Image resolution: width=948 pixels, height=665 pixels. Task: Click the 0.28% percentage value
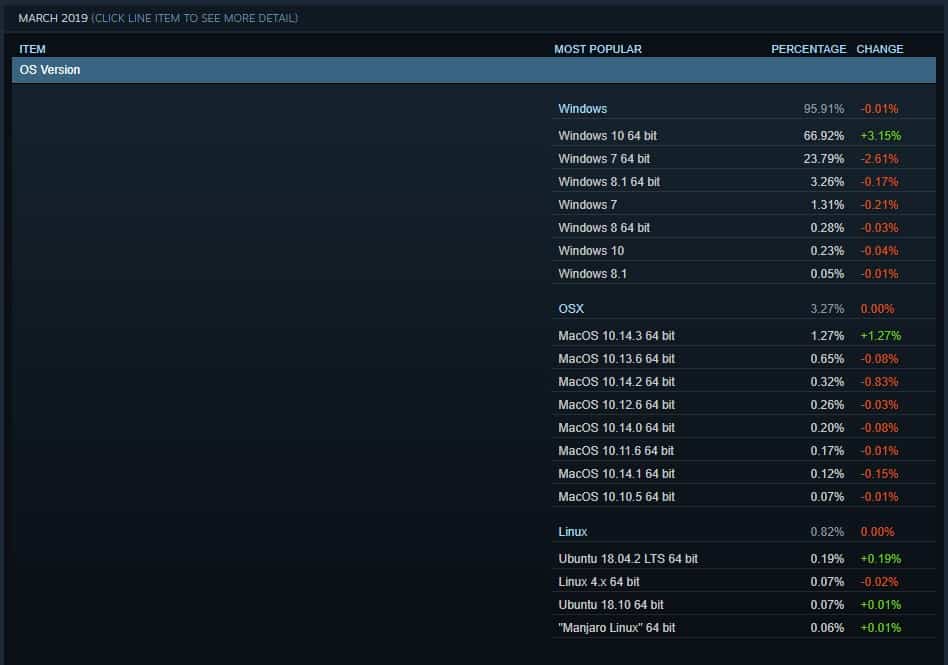tap(827, 228)
